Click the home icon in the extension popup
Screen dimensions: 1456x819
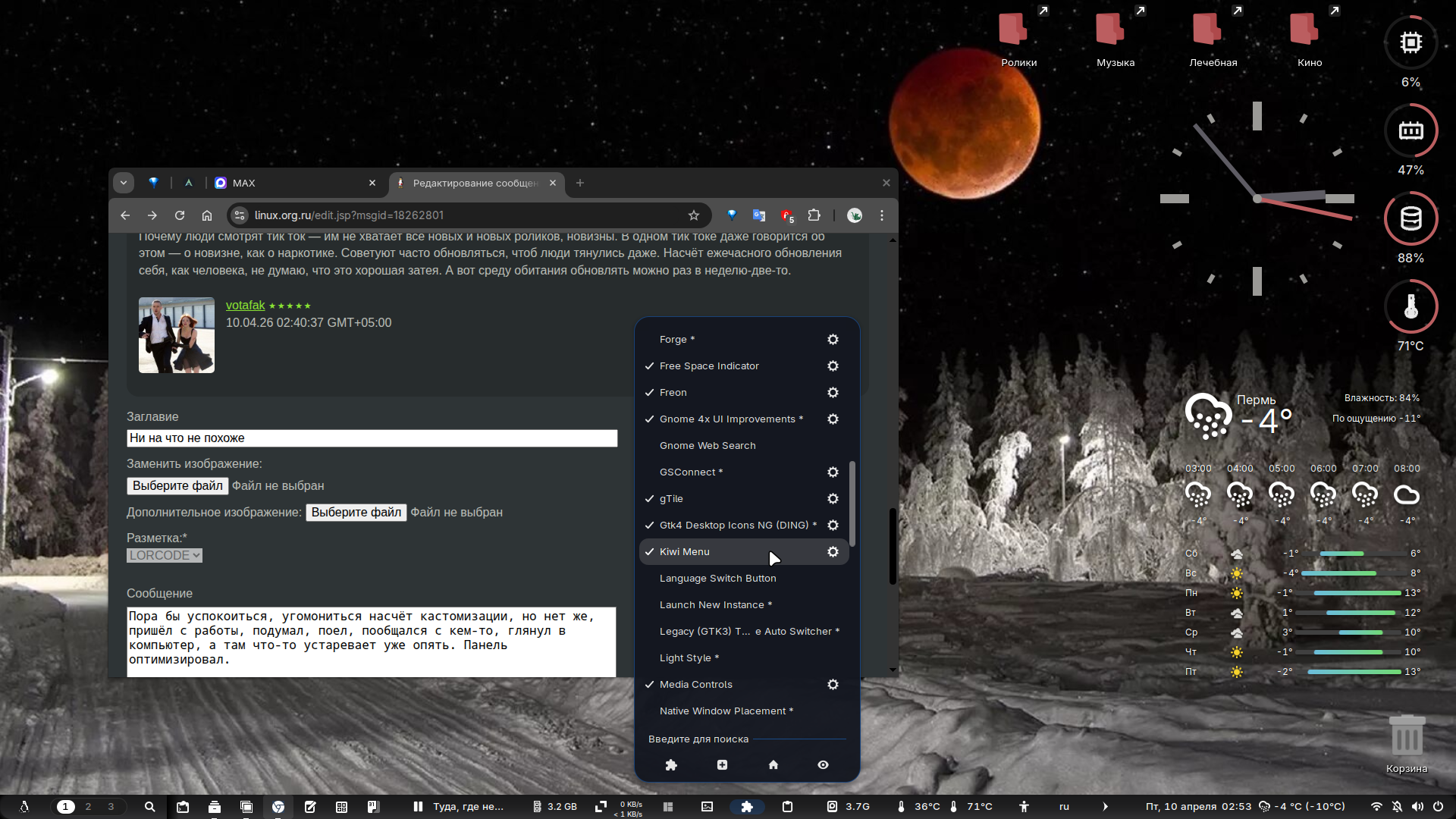pyautogui.click(x=773, y=764)
